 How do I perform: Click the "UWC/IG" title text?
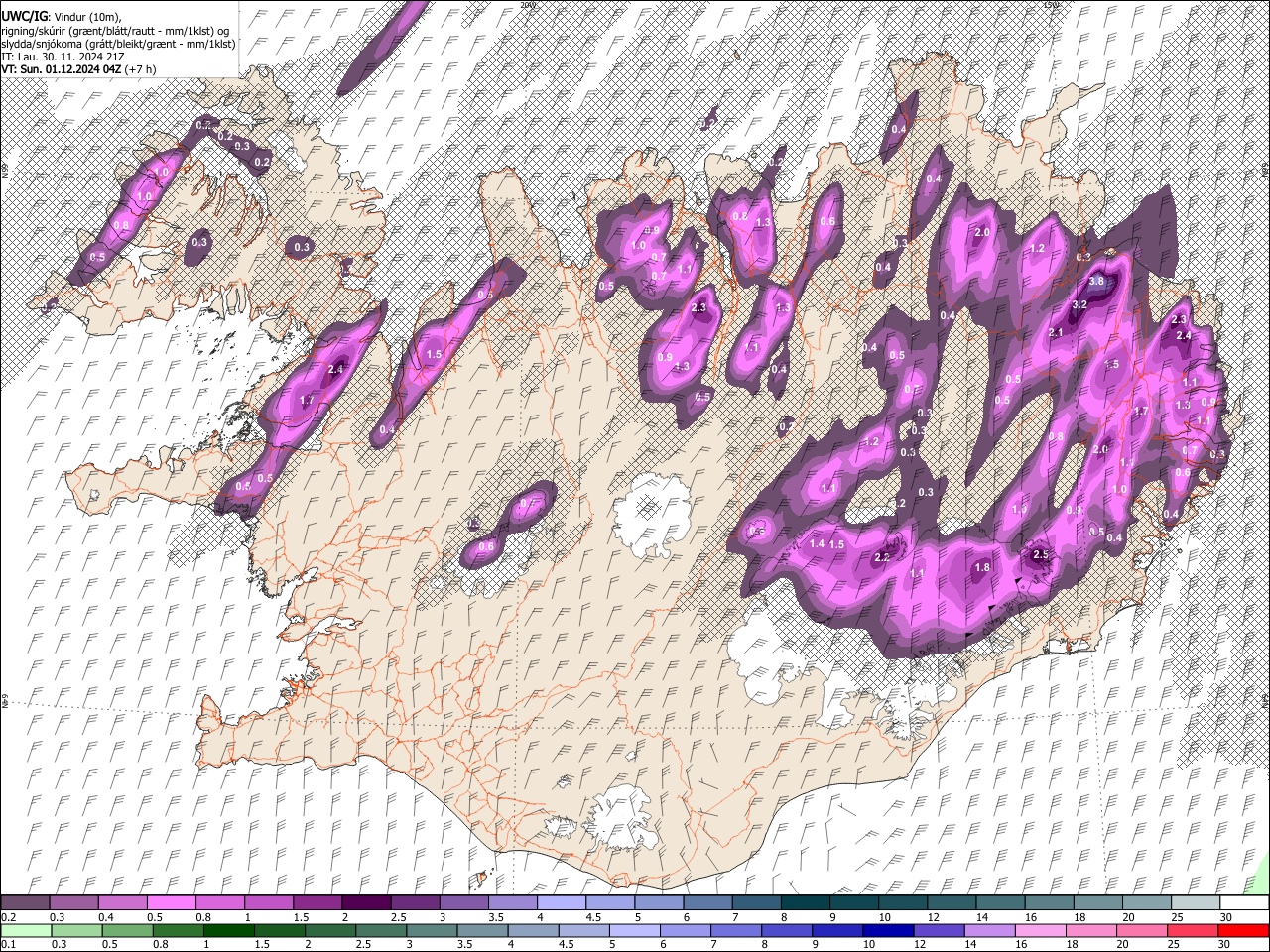click(24, 17)
